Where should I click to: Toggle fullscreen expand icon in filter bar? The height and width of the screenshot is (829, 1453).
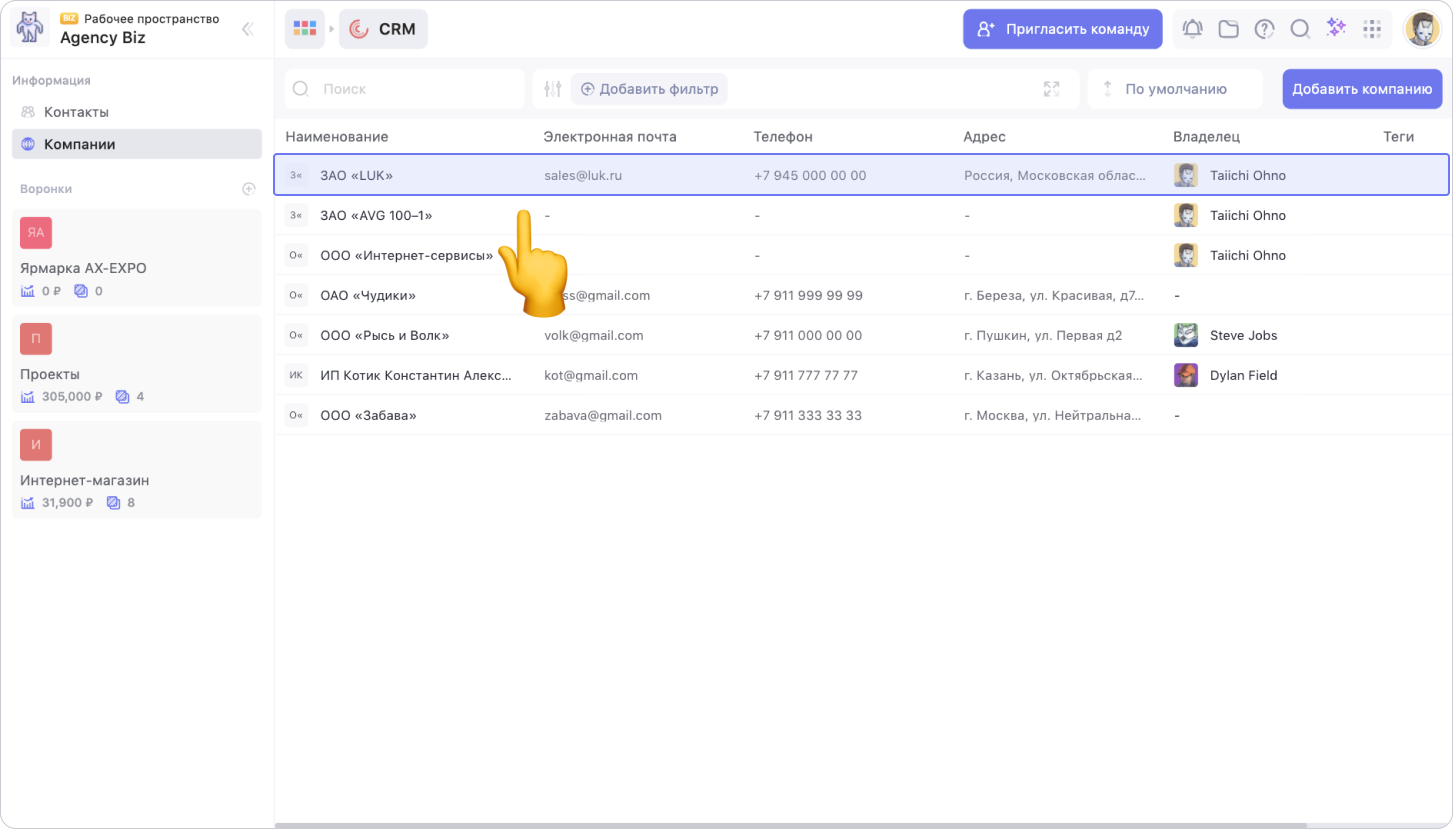coord(1051,89)
